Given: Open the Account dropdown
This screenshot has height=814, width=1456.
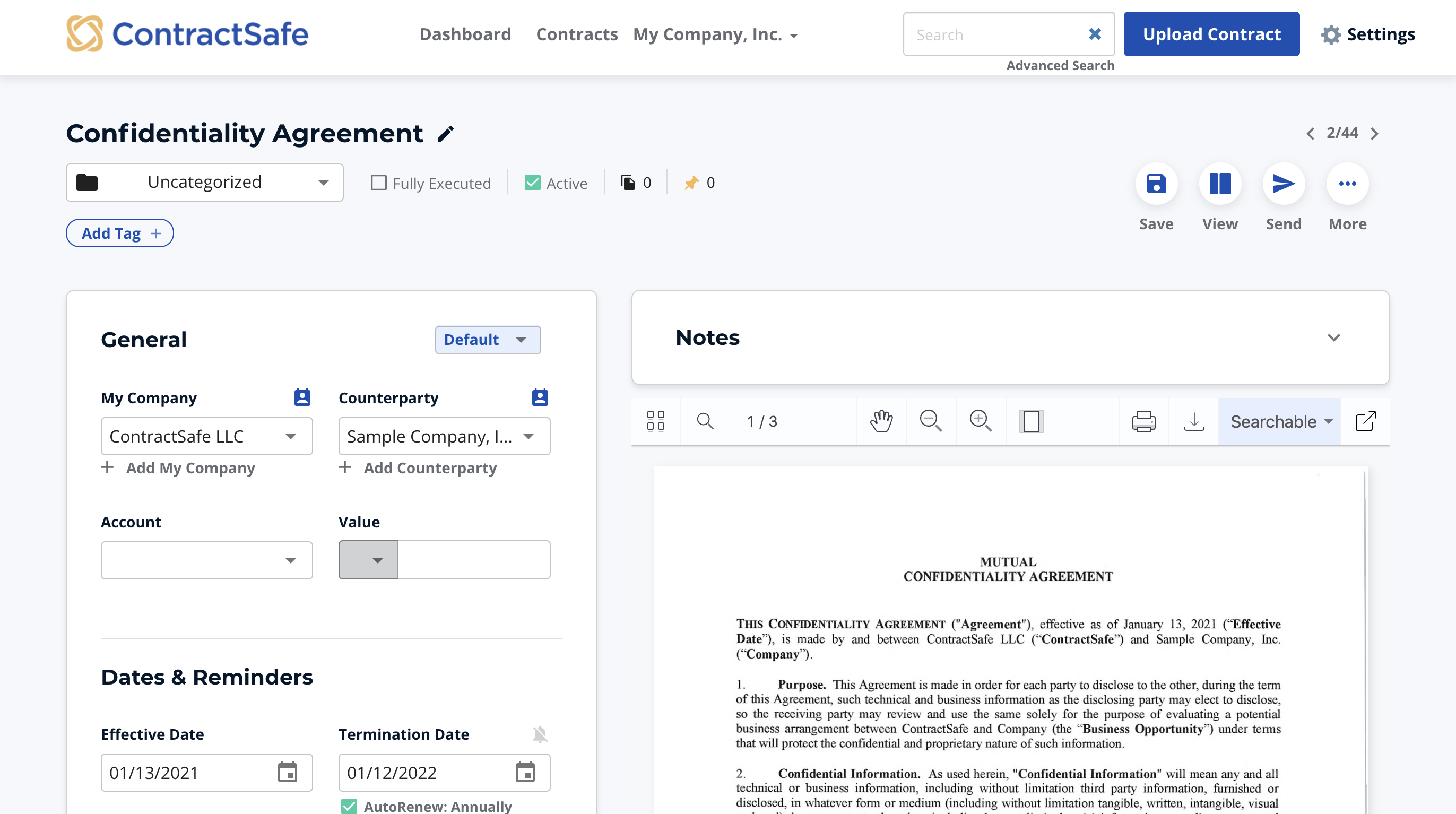Looking at the screenshot, I should coord(206,560).
